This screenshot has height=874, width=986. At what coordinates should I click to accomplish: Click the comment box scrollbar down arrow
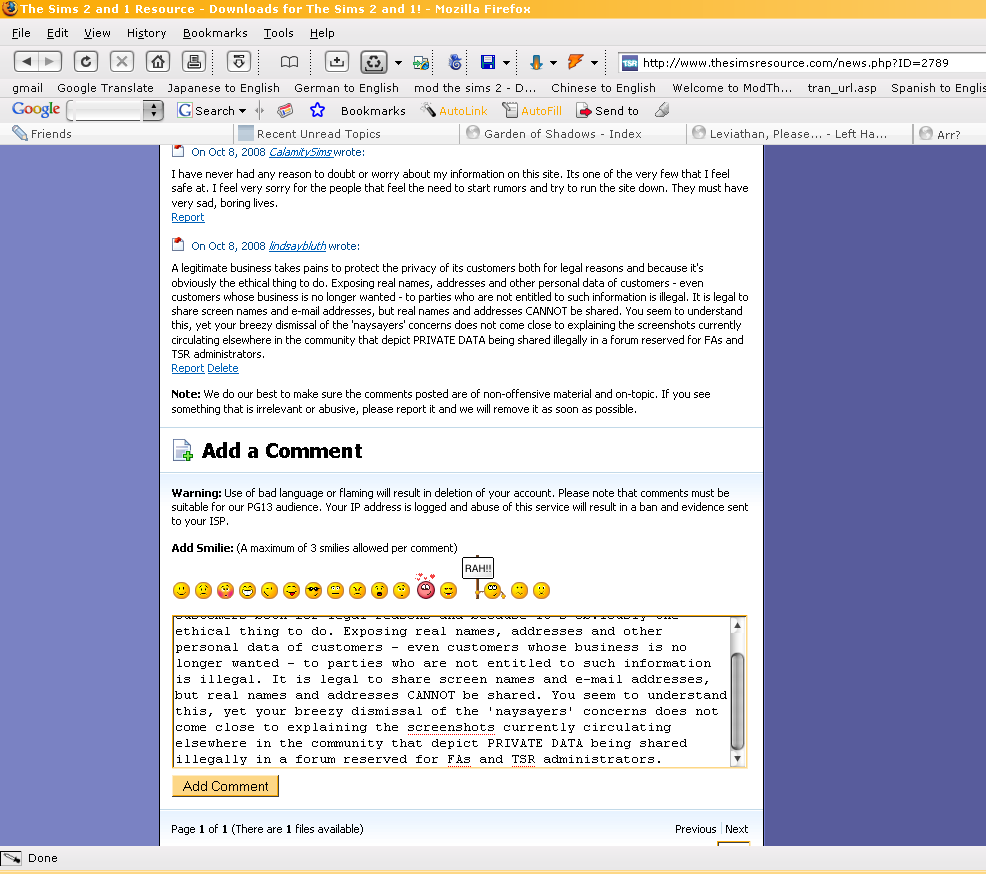738,759
